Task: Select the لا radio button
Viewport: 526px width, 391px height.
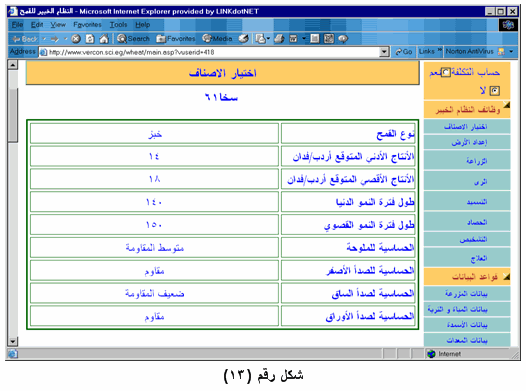Action: tap(494, 91)
